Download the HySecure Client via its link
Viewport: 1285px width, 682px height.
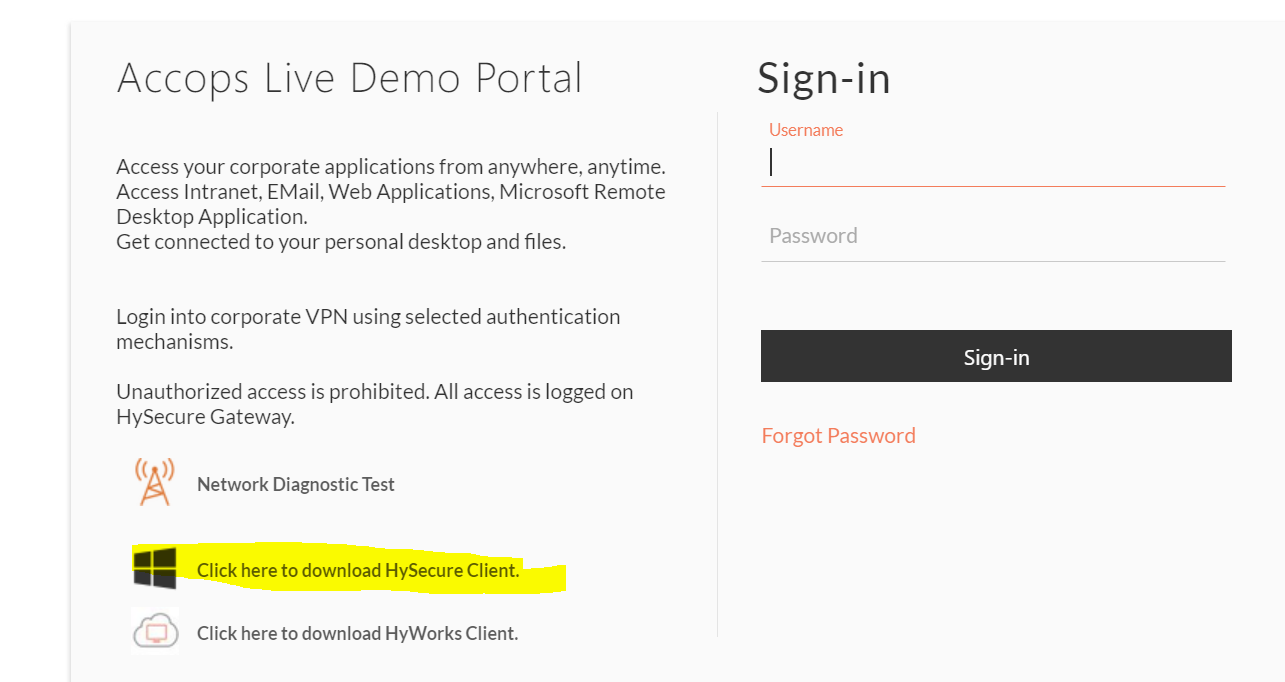tap(358, 570)
